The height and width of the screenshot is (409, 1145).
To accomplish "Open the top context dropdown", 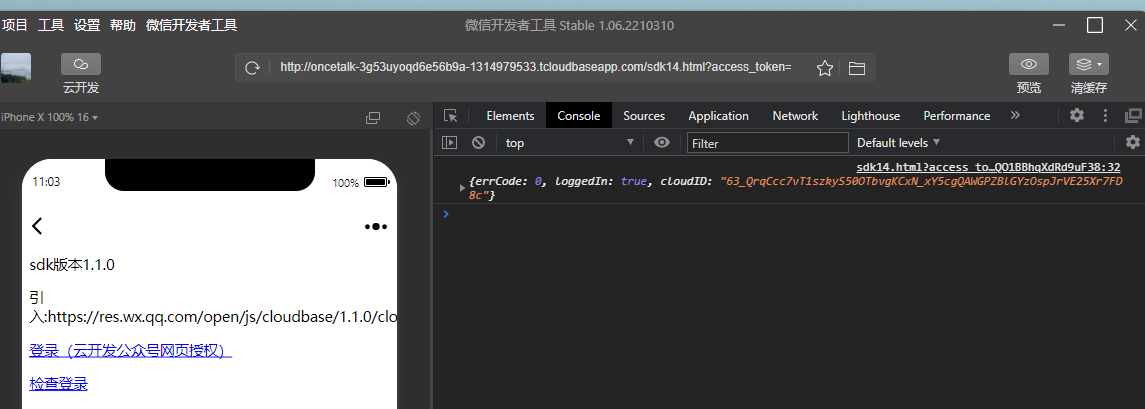I will coord(569,142).
